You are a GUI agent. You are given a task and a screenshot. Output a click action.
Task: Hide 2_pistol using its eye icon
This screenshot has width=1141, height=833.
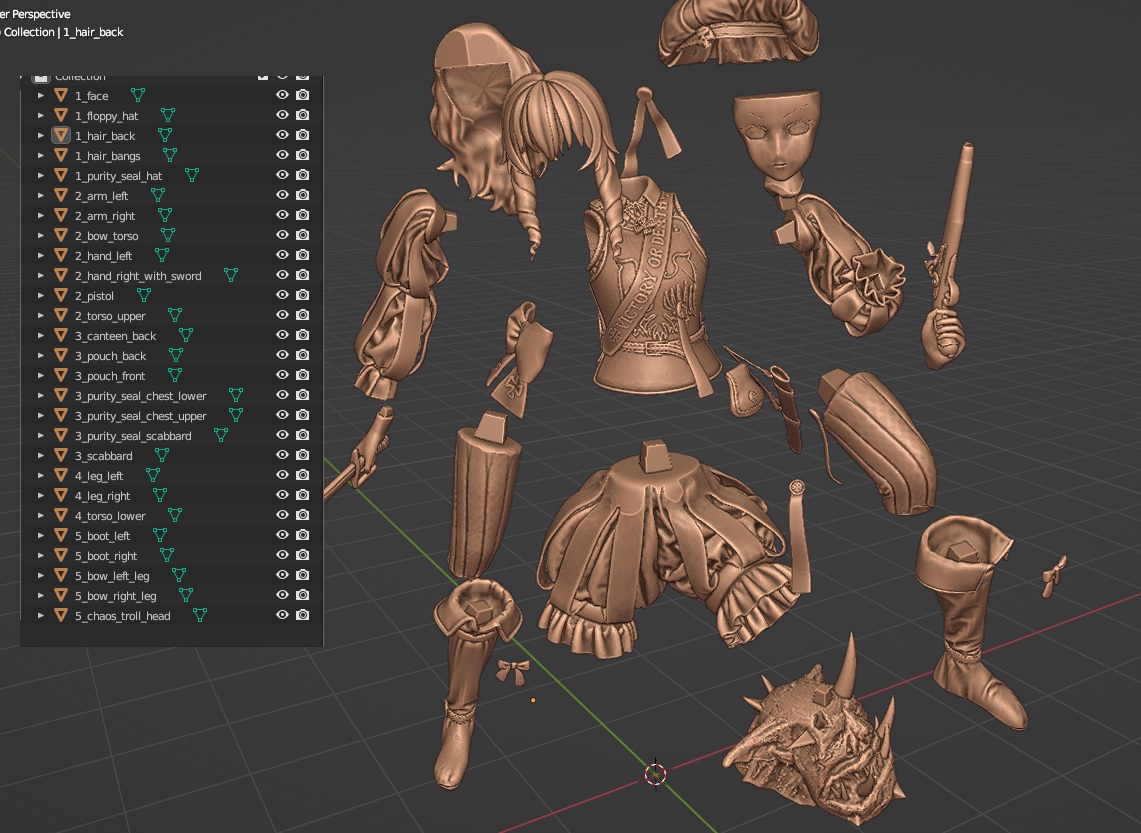[282, 295]
